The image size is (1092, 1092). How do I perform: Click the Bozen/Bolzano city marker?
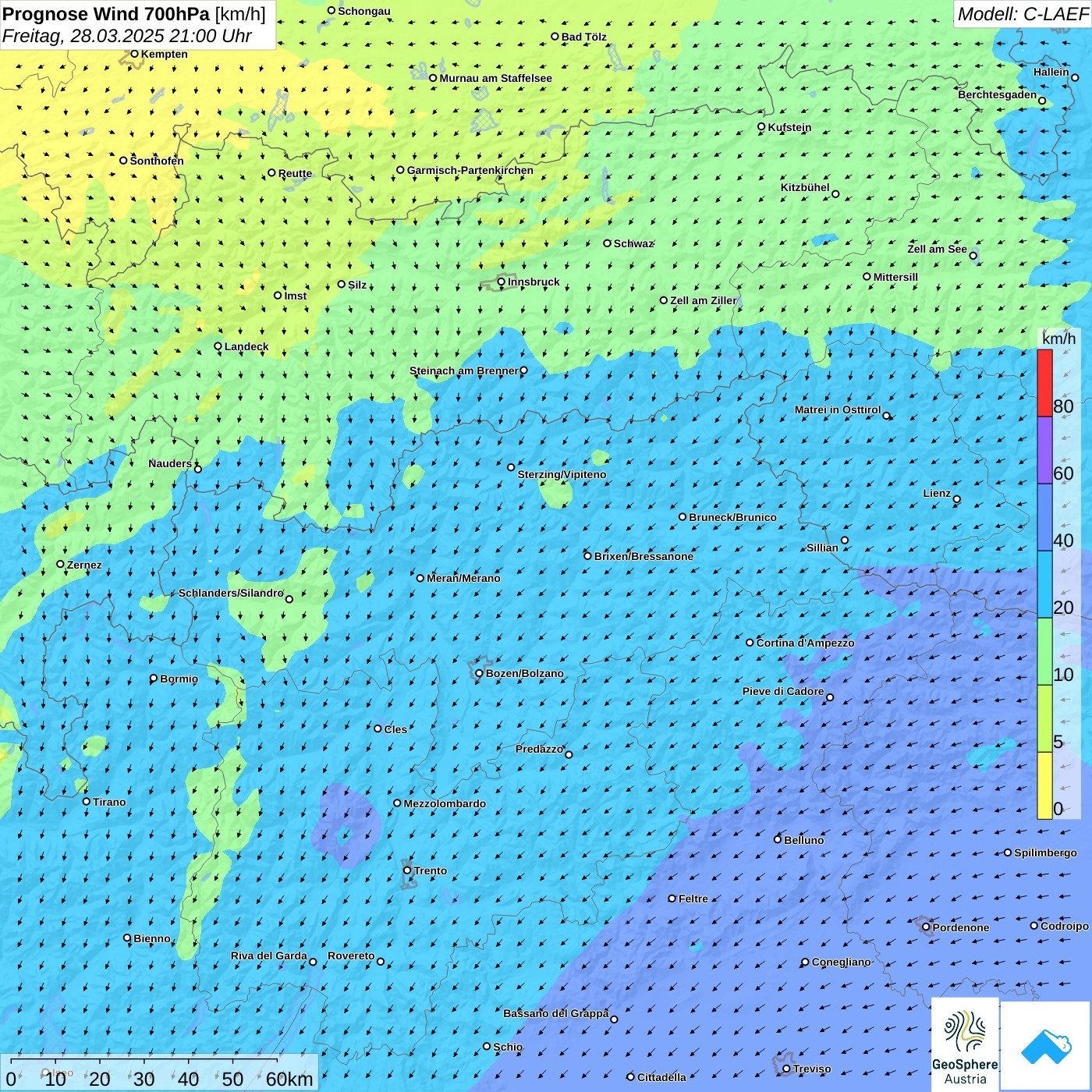pos(479,673)
